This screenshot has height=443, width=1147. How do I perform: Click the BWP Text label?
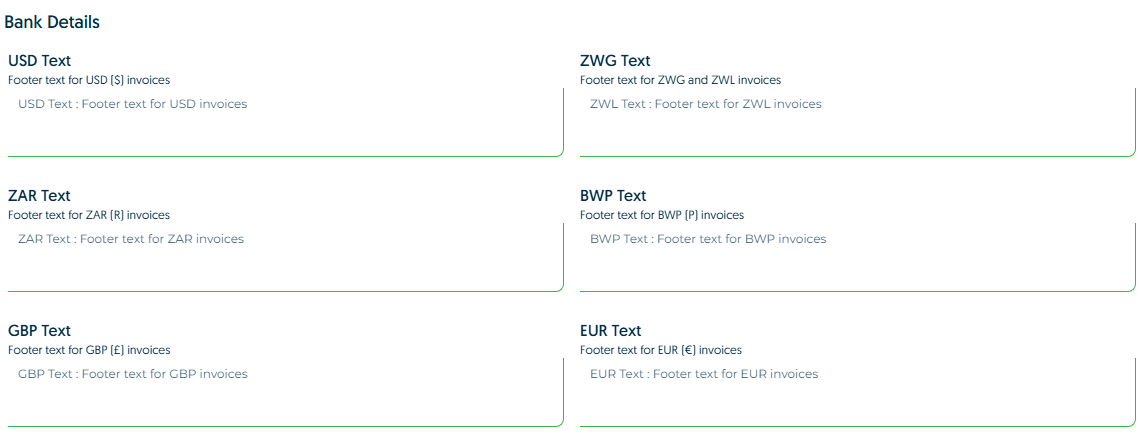[613, 196]
